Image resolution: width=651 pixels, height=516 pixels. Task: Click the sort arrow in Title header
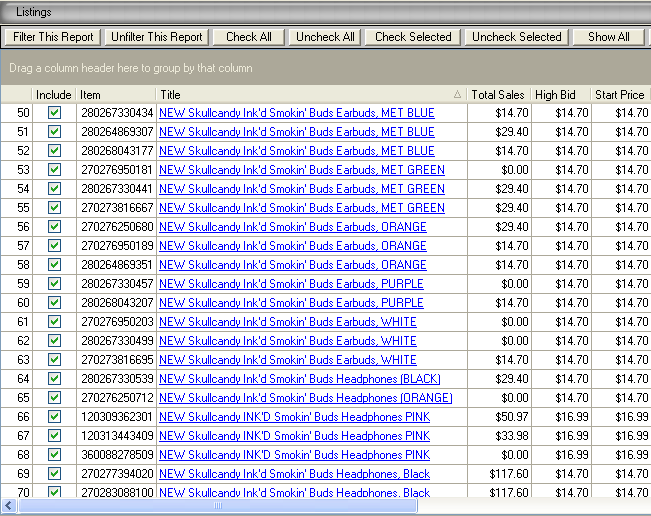pos(457,95)
